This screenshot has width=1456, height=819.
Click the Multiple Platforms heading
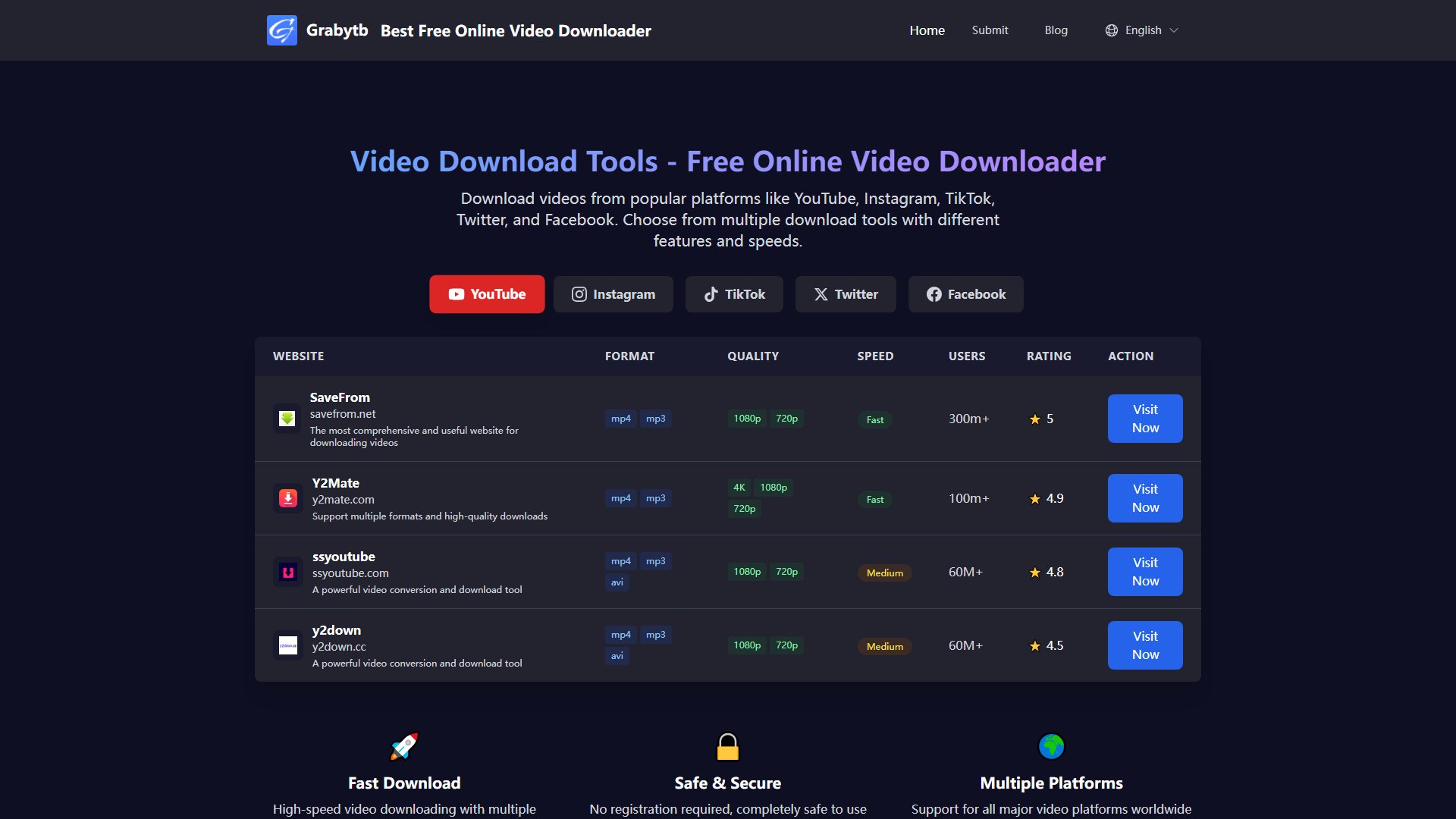point(1051,783)
